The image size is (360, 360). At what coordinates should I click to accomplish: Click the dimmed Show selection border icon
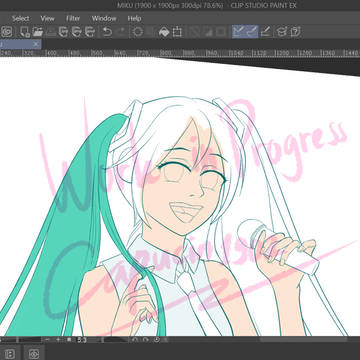click(220, 32)
